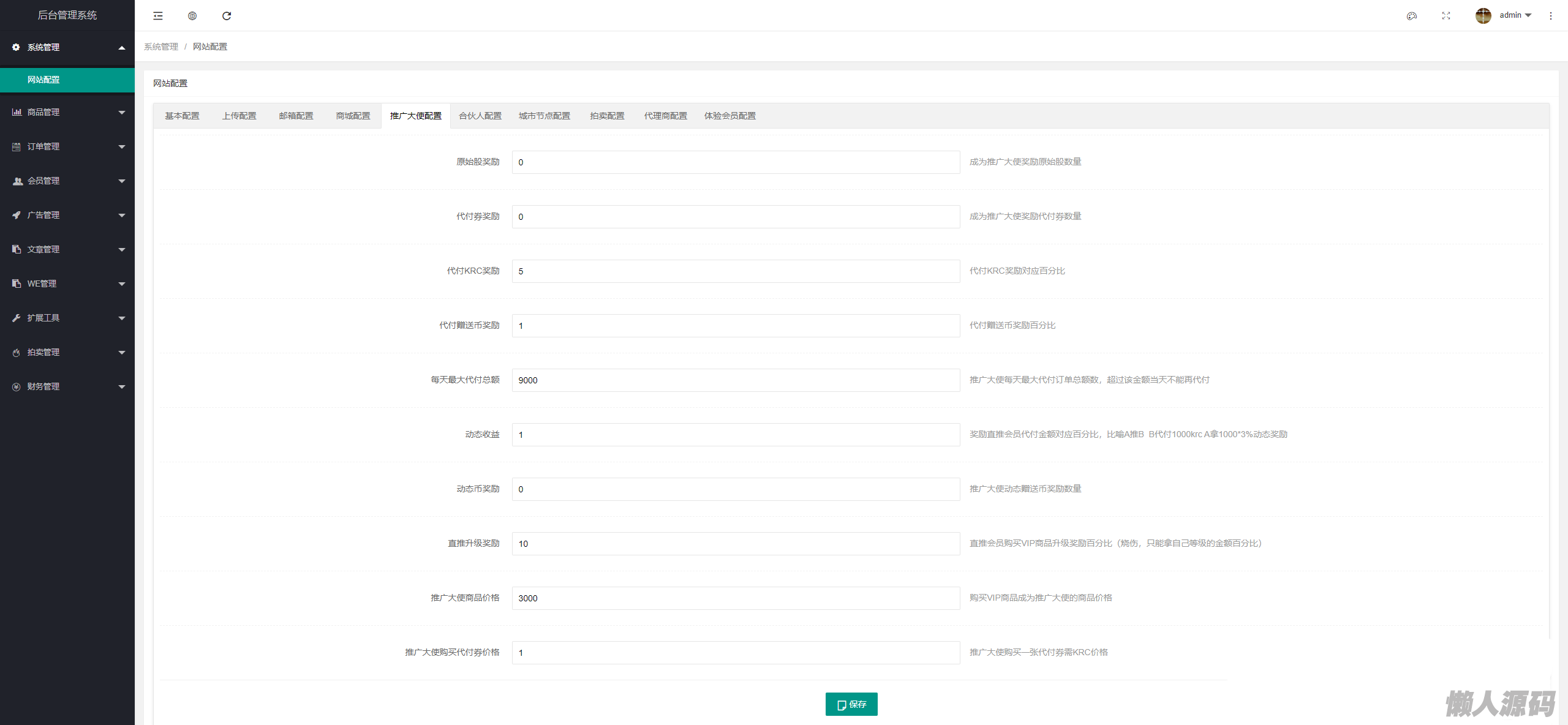Viewport: 1568px width, 725px height.
Task: Switch to the 基本配置 tab
Action: tap(182, 116)
